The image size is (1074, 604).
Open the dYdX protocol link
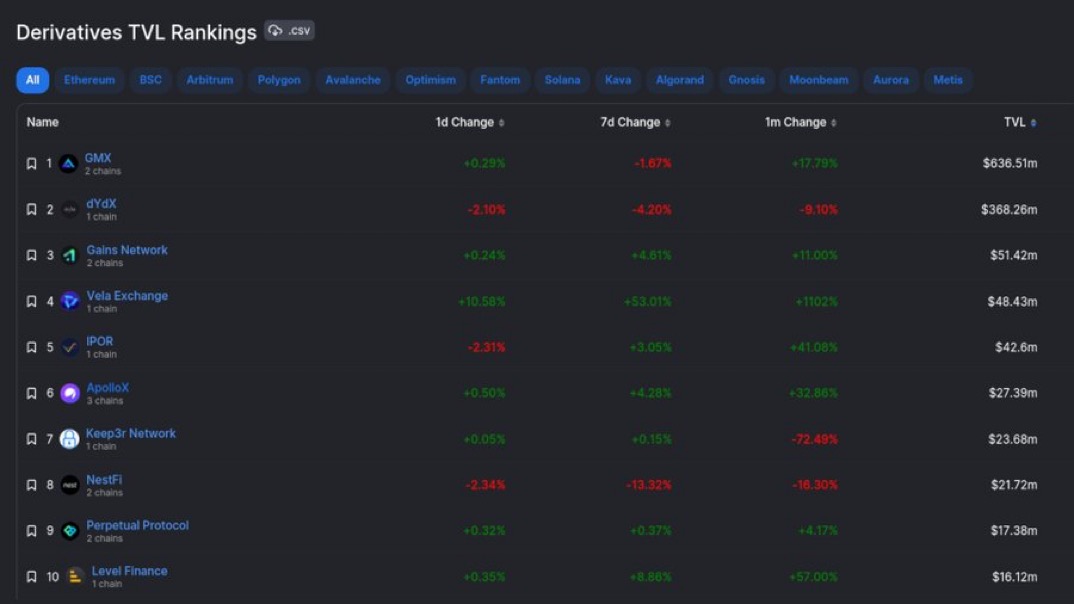click(101, 204)
